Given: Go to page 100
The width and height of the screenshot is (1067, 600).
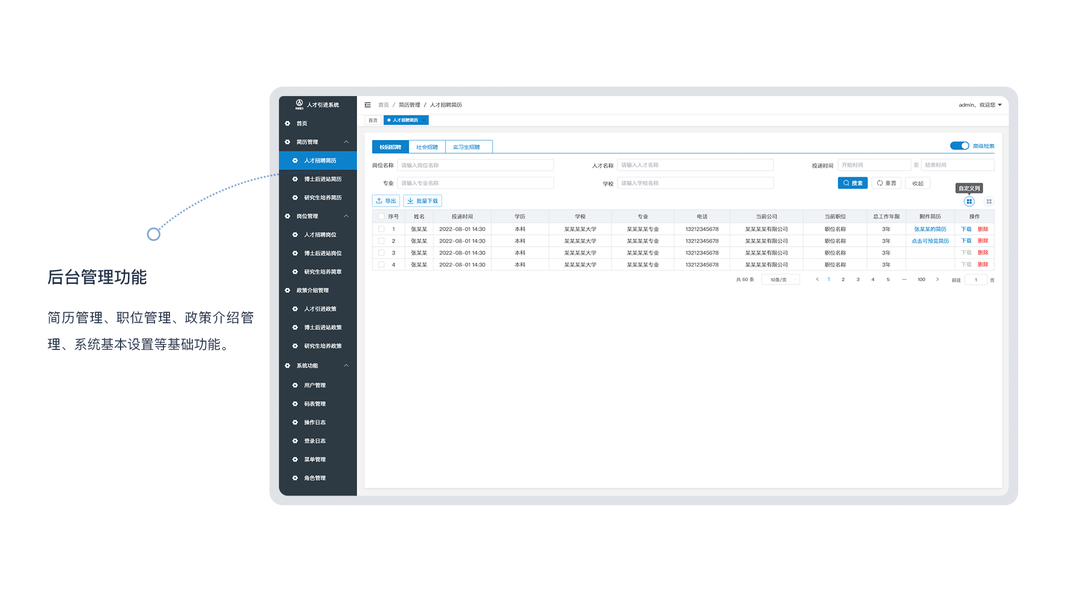Looking at the screenshot, I should pos(921,280).
